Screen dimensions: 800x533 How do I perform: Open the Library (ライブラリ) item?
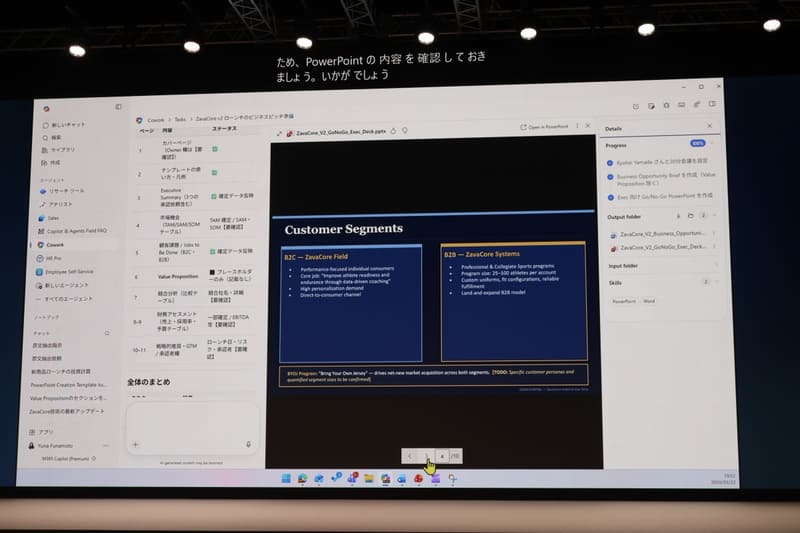click(x=58, y=150)
